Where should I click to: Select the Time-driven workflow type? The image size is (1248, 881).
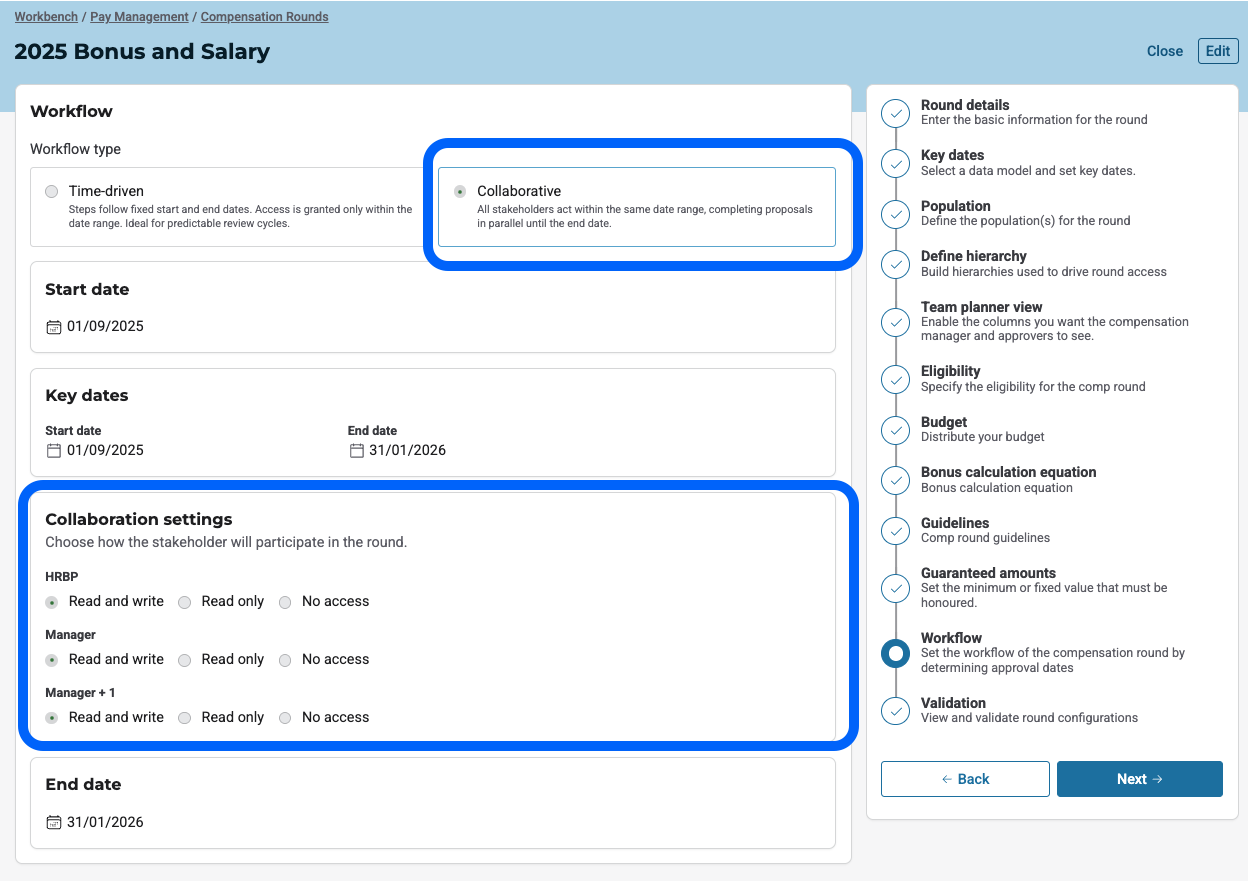pyautogui.click(x=52, y=192)
